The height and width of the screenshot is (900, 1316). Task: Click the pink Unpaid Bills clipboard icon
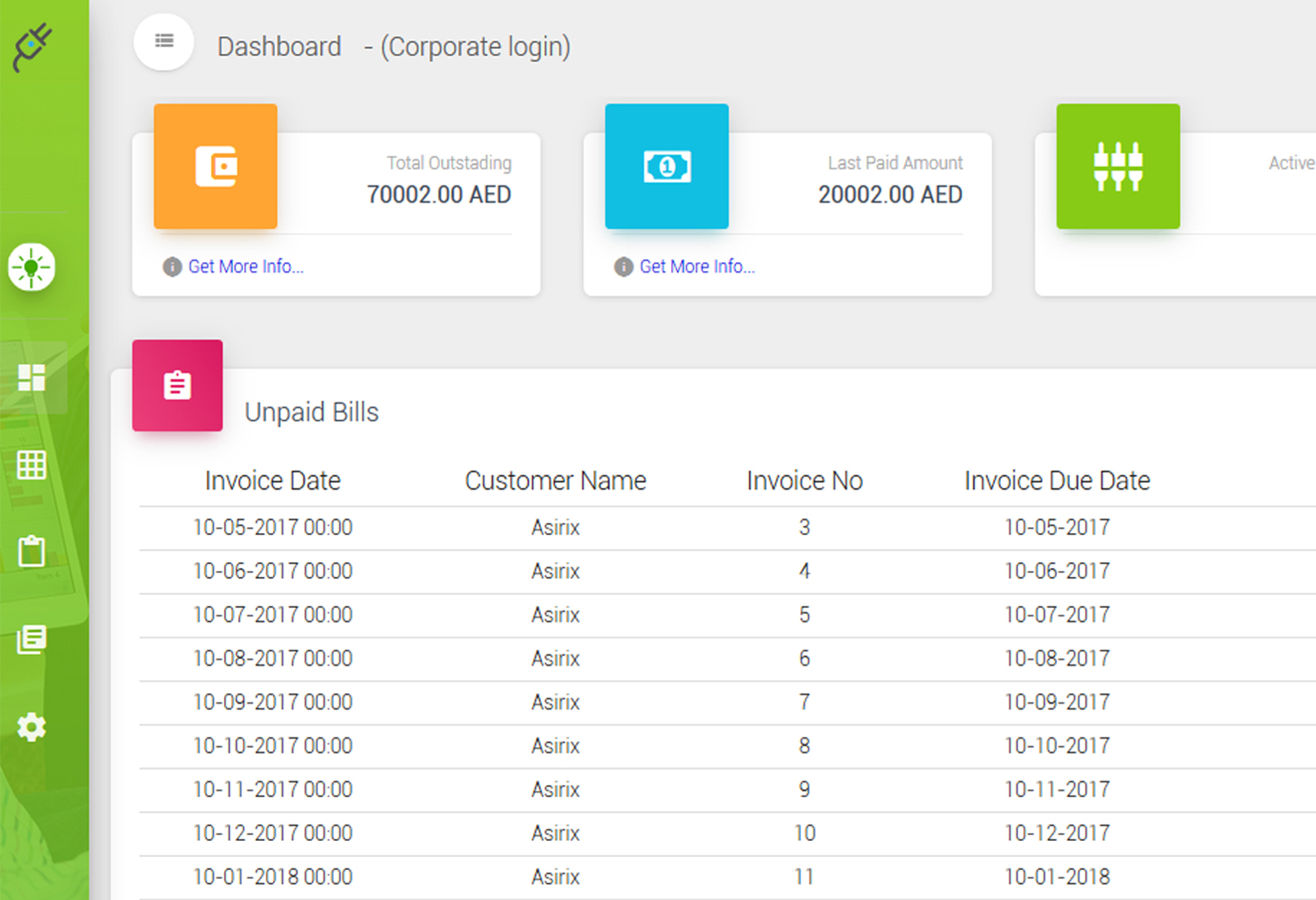pyautogui.click(x=177, y=385)
